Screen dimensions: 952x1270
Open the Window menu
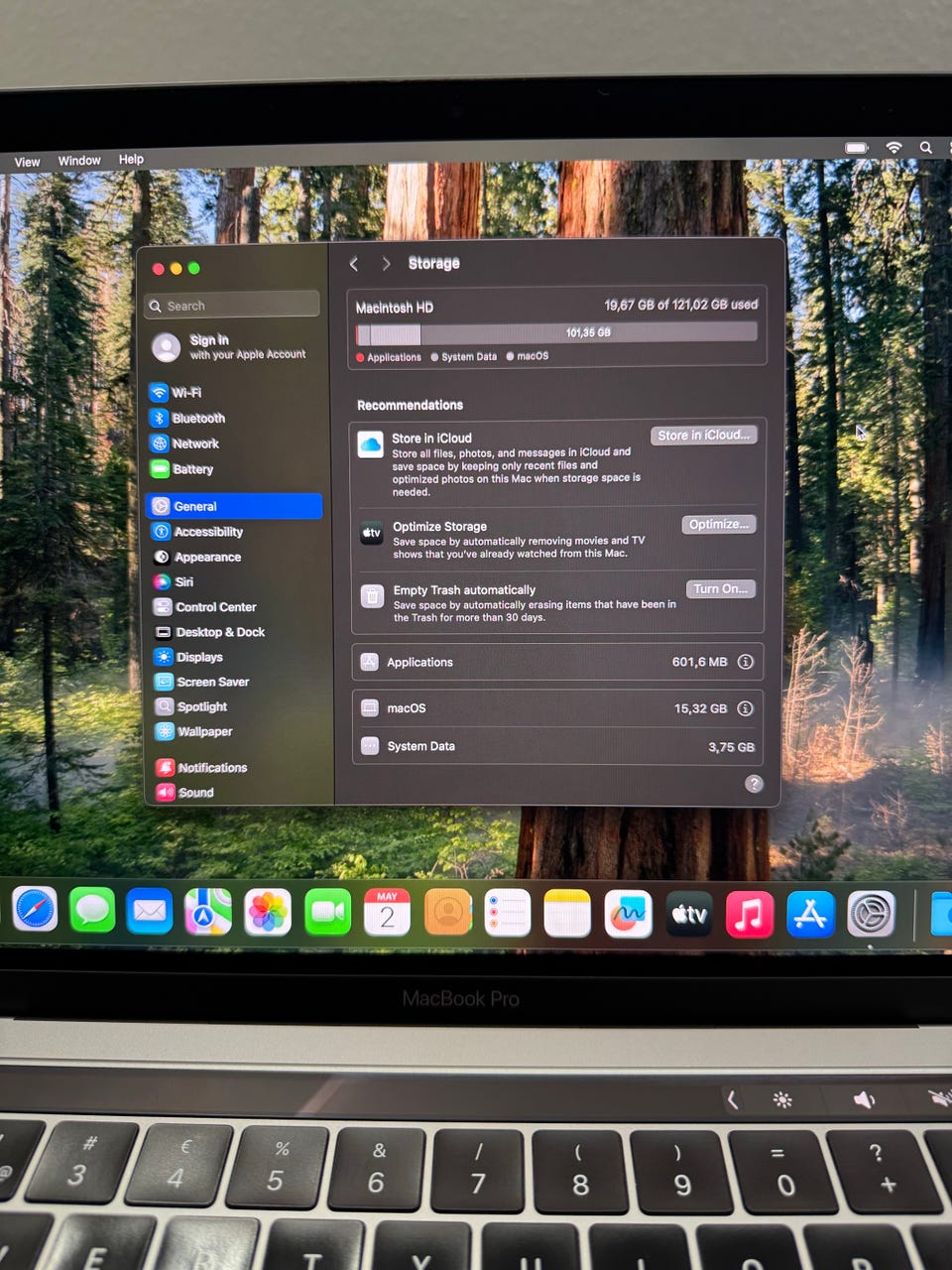pos(79,160)
